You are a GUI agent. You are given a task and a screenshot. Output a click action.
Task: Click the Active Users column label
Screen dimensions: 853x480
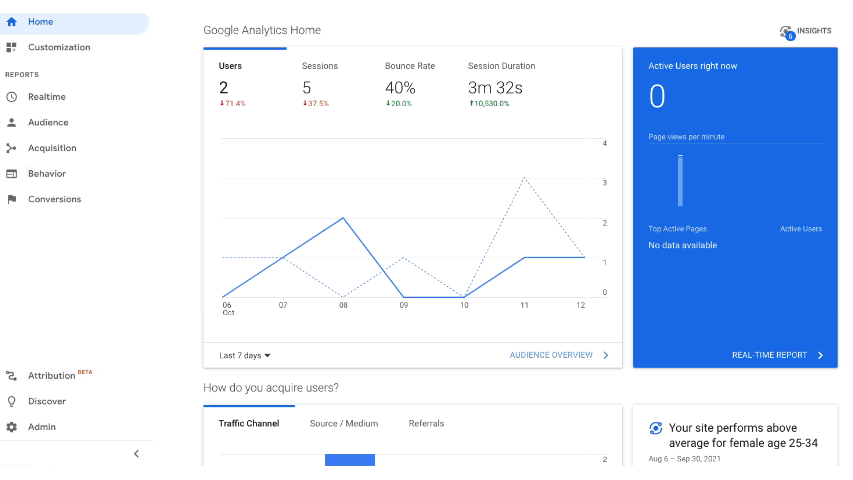click(801, 229)
